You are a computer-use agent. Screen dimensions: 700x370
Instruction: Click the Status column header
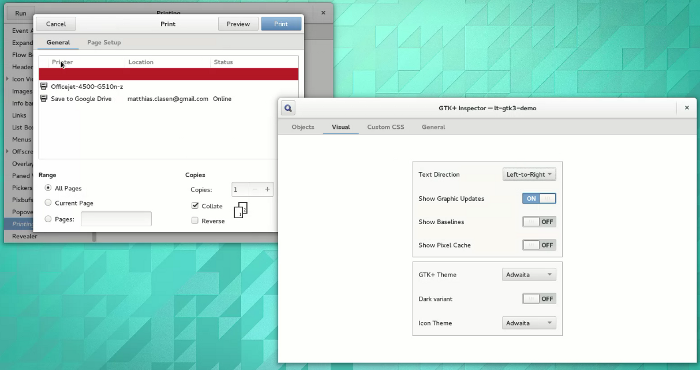(x=254, y=62)
